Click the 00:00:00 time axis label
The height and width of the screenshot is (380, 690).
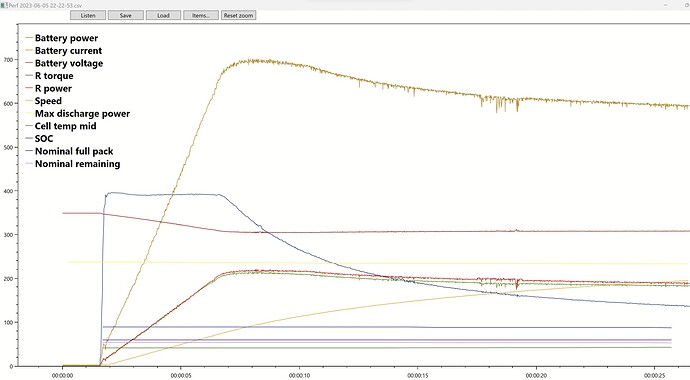pyautogui.click(x=62, y=376)
